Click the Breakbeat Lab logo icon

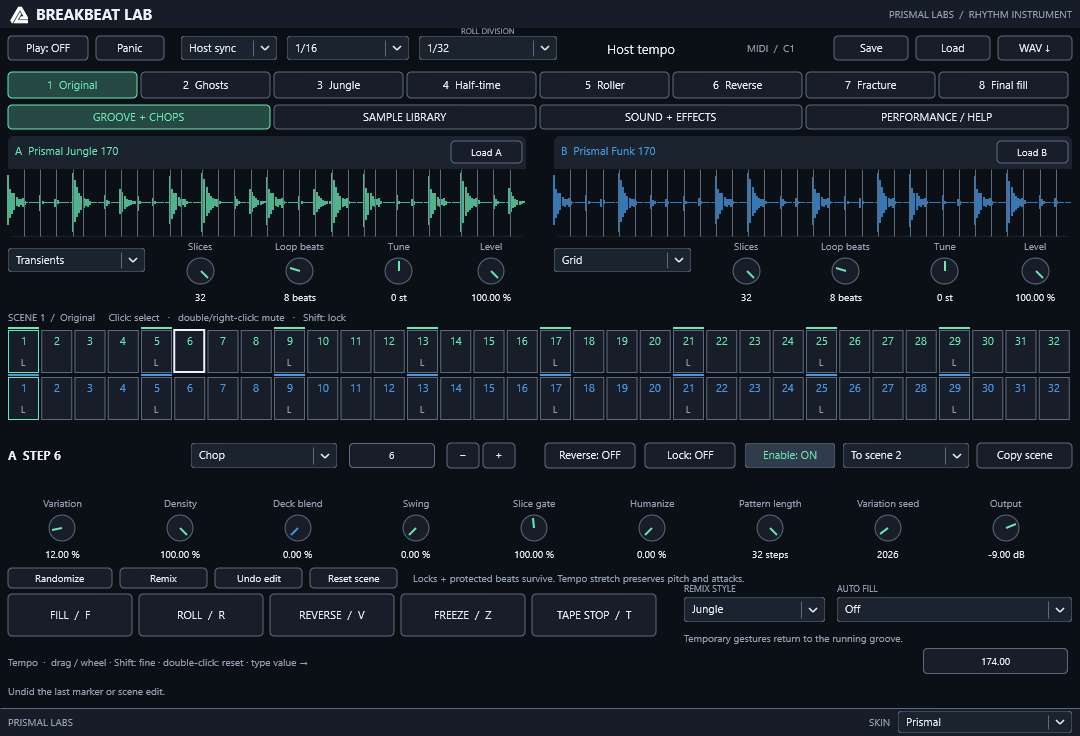19,14
